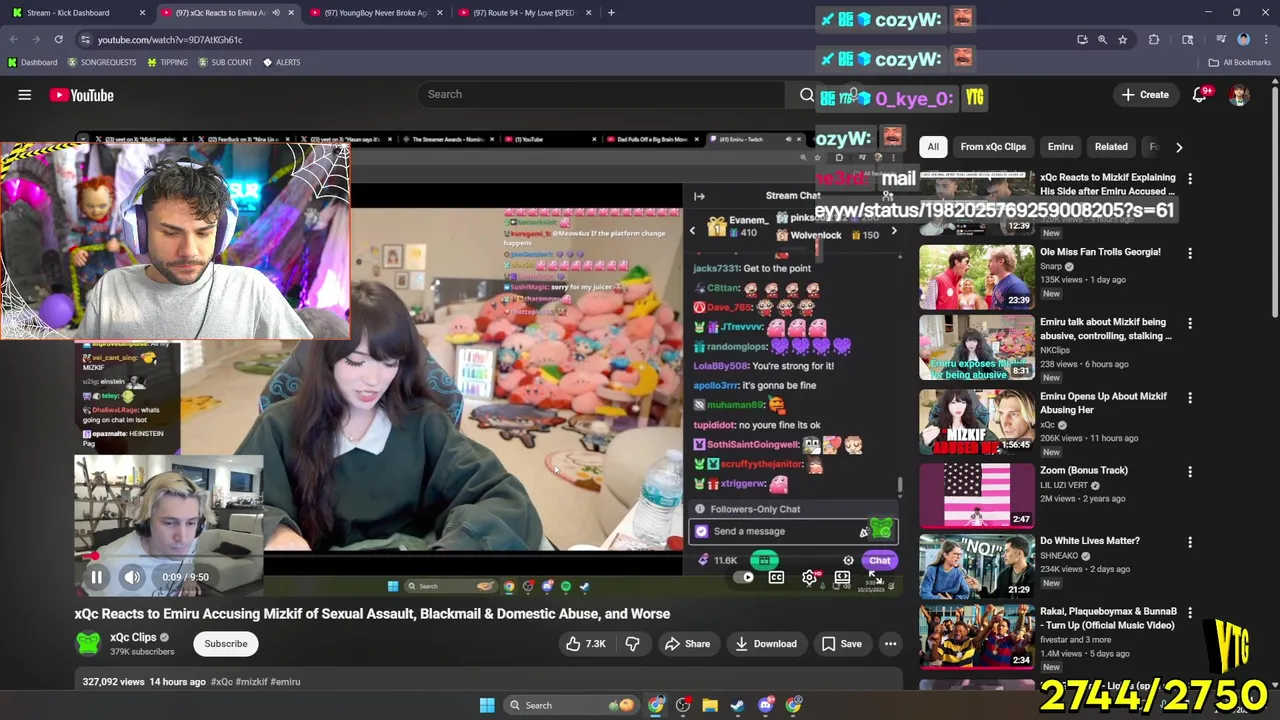Open the ALERTS bookmark
The height and width of the screenshot is (720, 1280).
pos(281,62)
